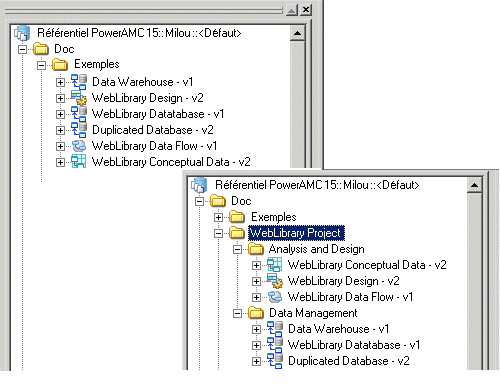The image size is (500, 387).
Task: Select 'WebLibrary Datatabase - v1' label in the left window
Action: click(158, 114)
